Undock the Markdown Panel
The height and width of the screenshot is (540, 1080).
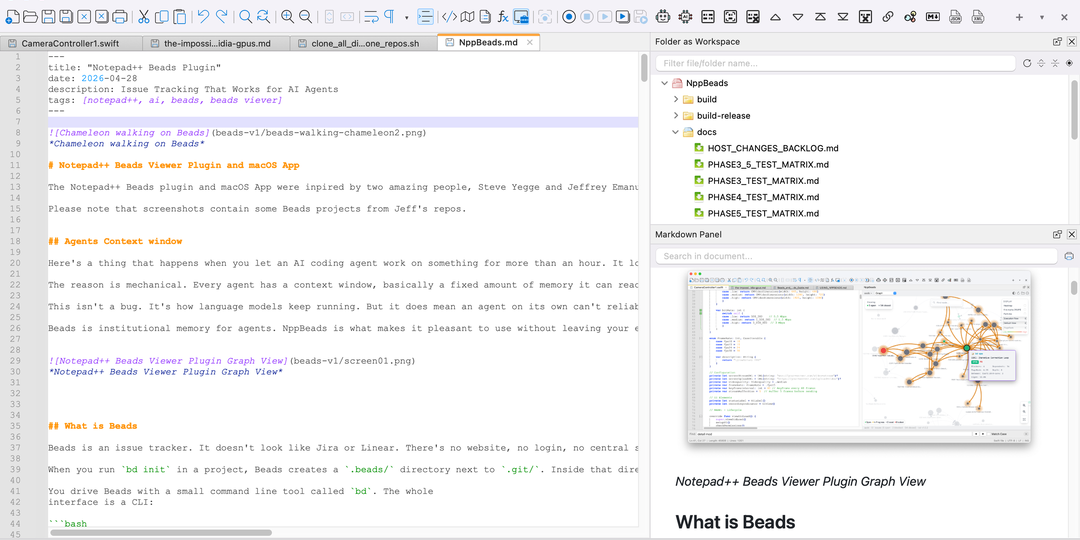point(1057,234)
